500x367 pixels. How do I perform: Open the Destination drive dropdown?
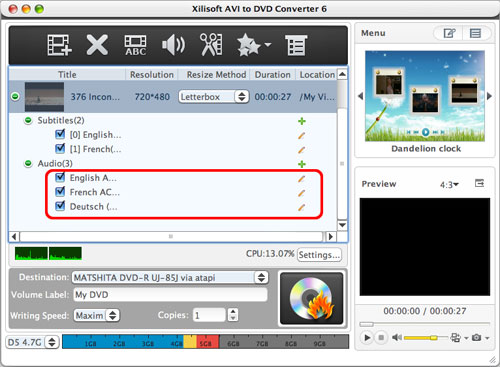pos(170,277)
